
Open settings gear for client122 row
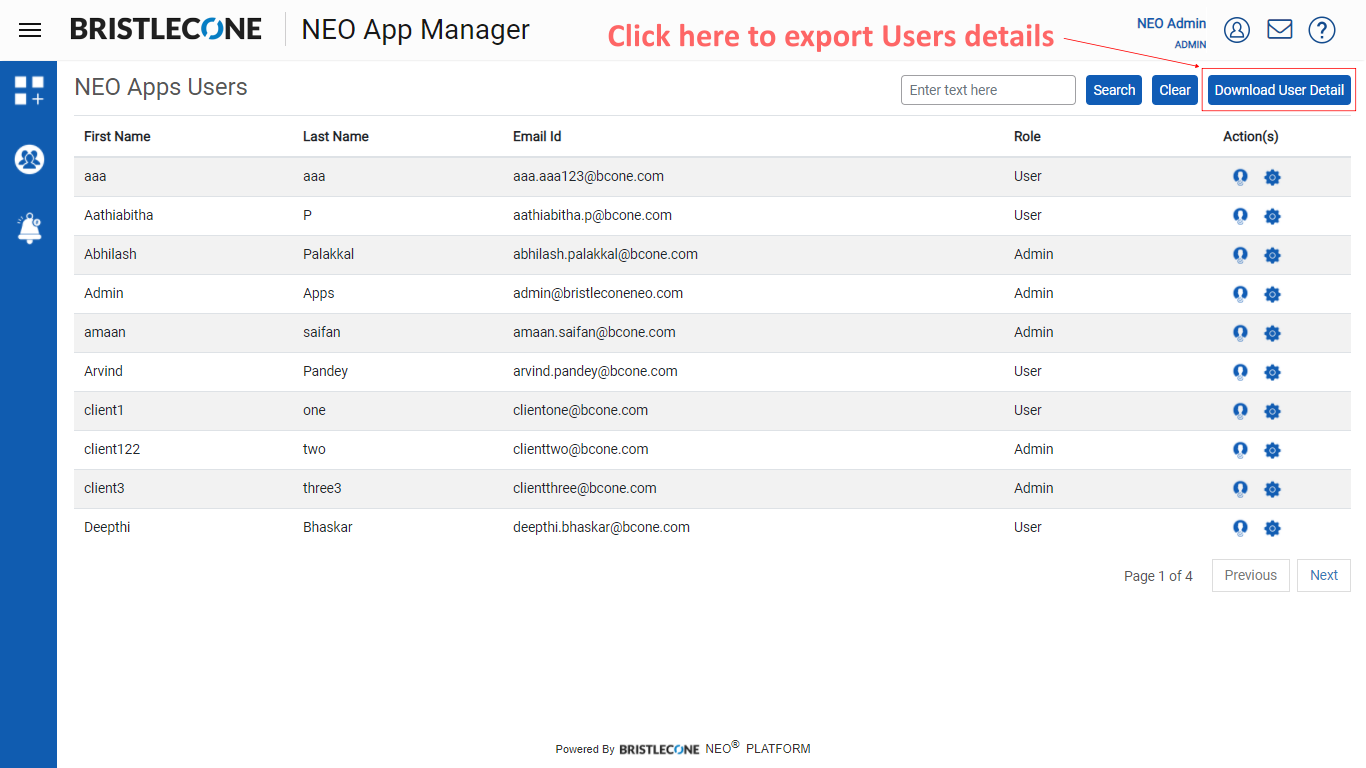[x=1272, y=450]
